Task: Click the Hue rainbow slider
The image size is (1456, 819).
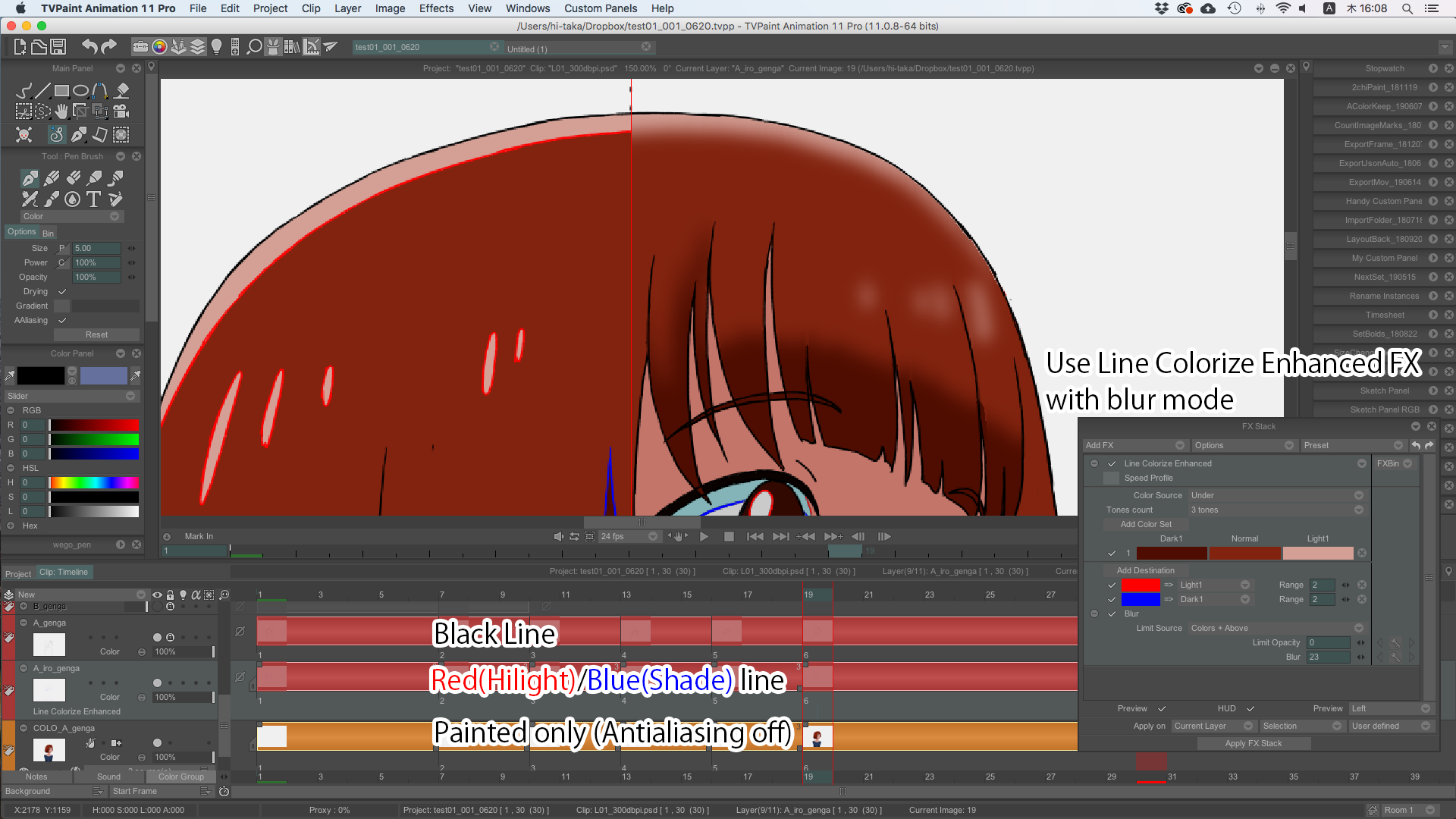Action: tap(94, 482)
